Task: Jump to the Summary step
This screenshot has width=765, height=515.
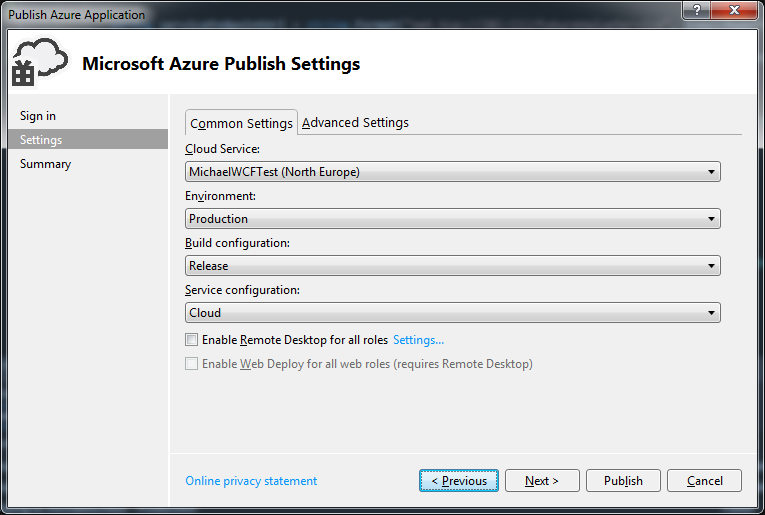Action: click(45, 164)
